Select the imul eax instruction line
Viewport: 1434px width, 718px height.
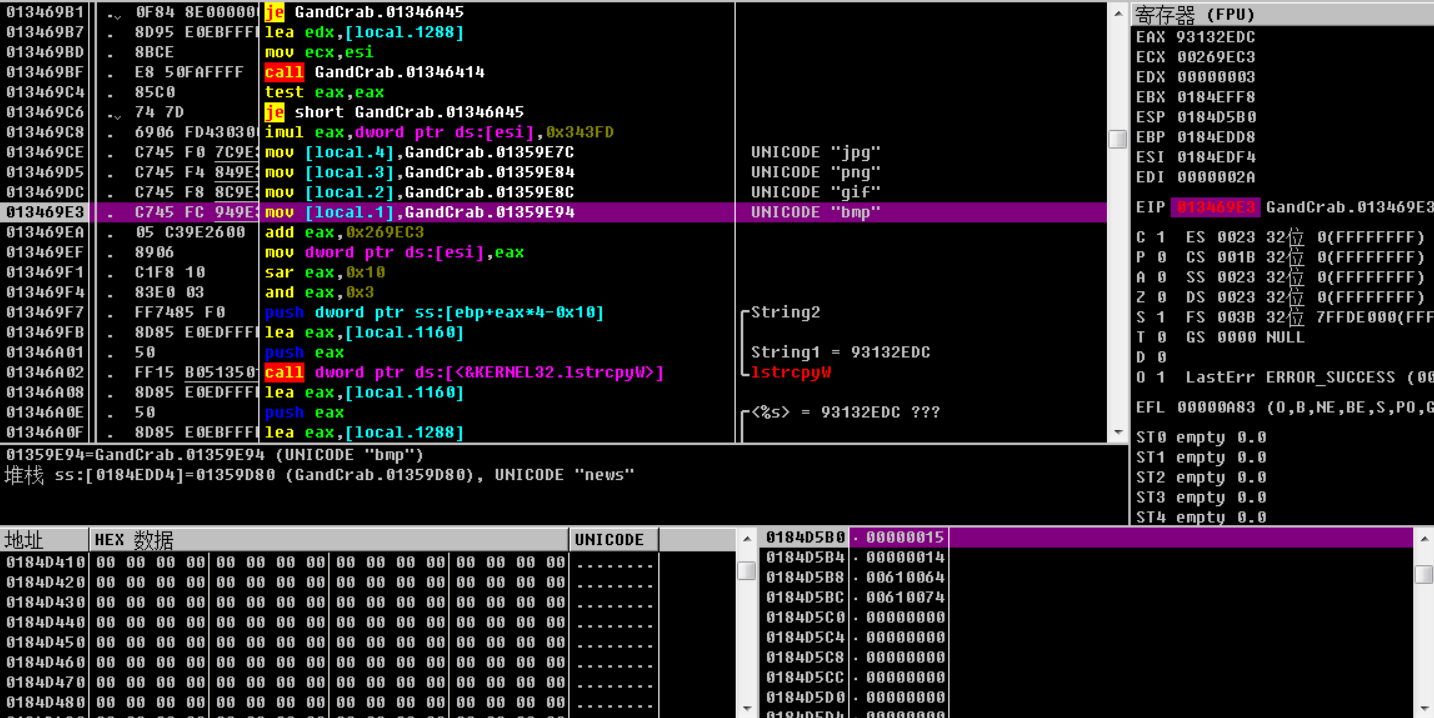(x=439, y=132)
